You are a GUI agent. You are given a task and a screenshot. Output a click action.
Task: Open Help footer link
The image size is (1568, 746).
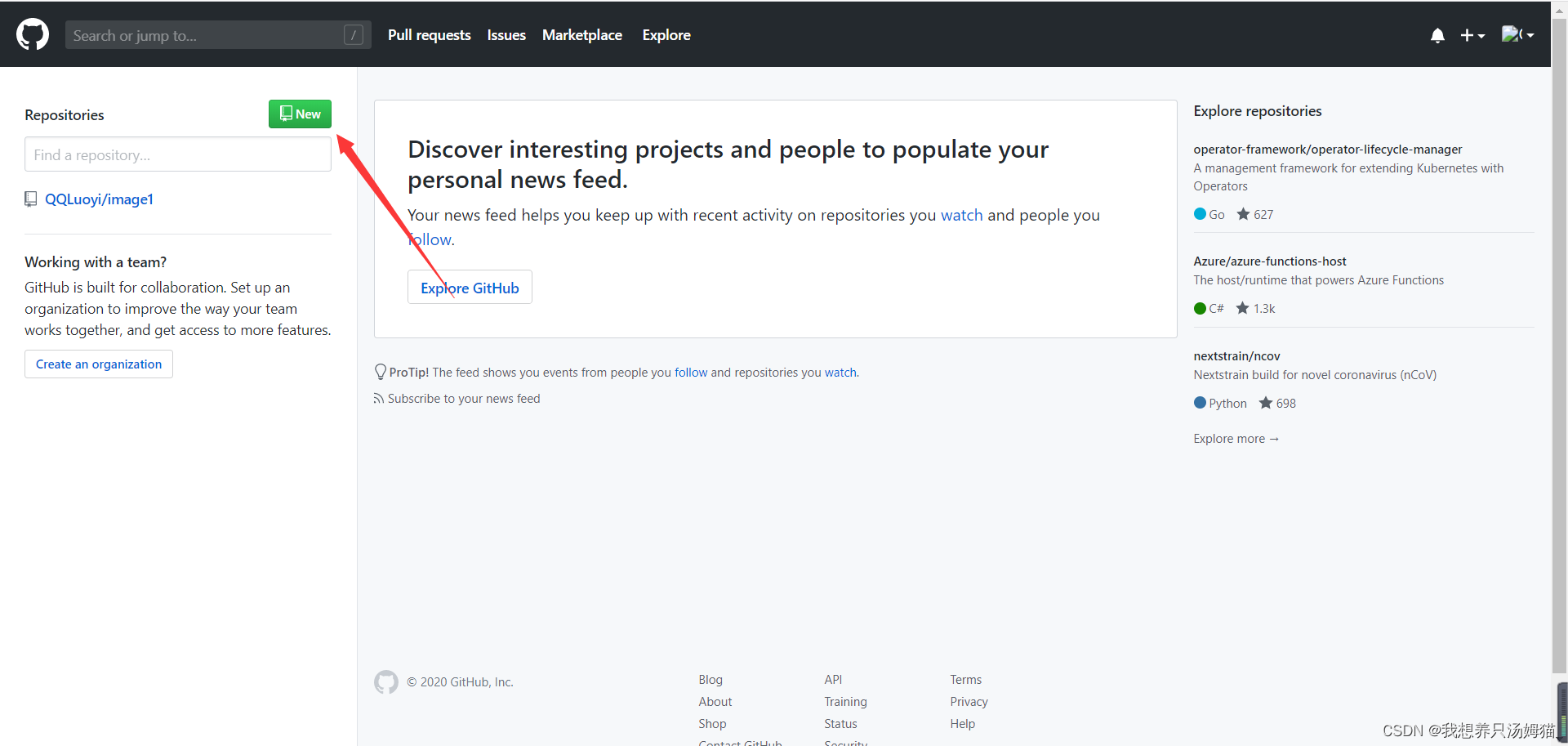tap(962, 724)
